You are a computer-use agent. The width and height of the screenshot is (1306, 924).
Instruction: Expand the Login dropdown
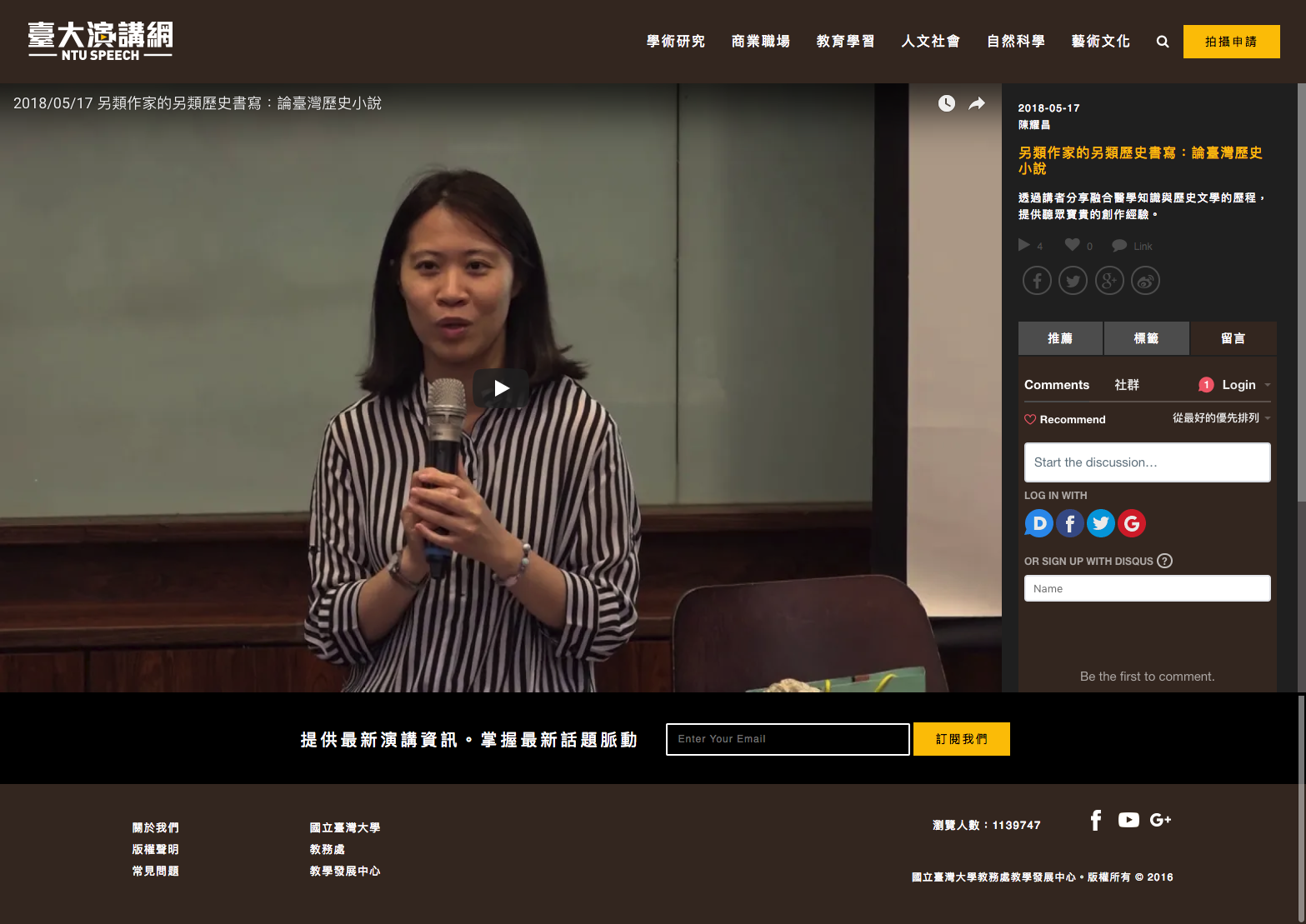1245,385
